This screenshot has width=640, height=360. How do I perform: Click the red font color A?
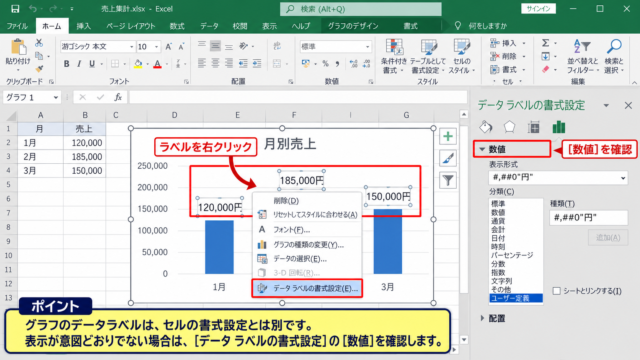[x=158, y=64]
